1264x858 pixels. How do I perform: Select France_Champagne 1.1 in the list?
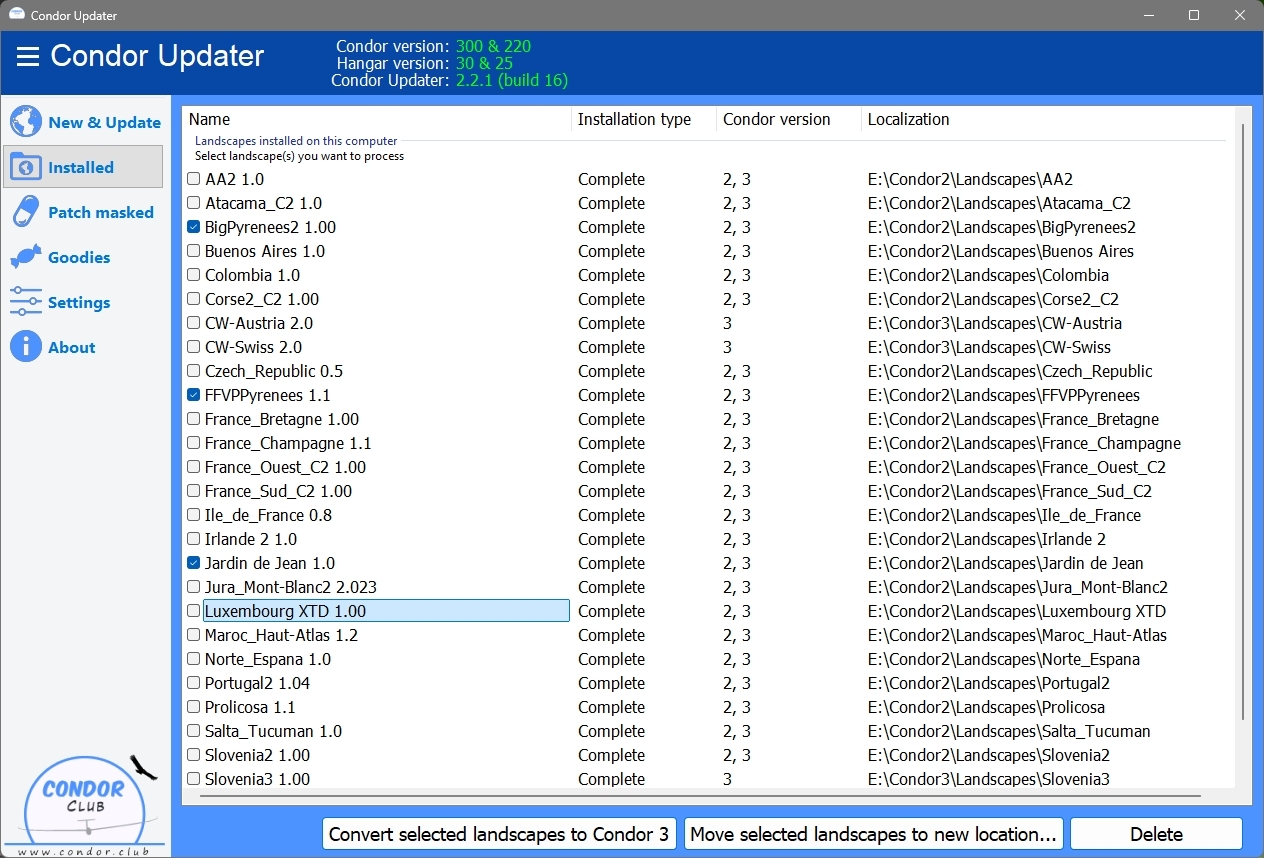287,443
